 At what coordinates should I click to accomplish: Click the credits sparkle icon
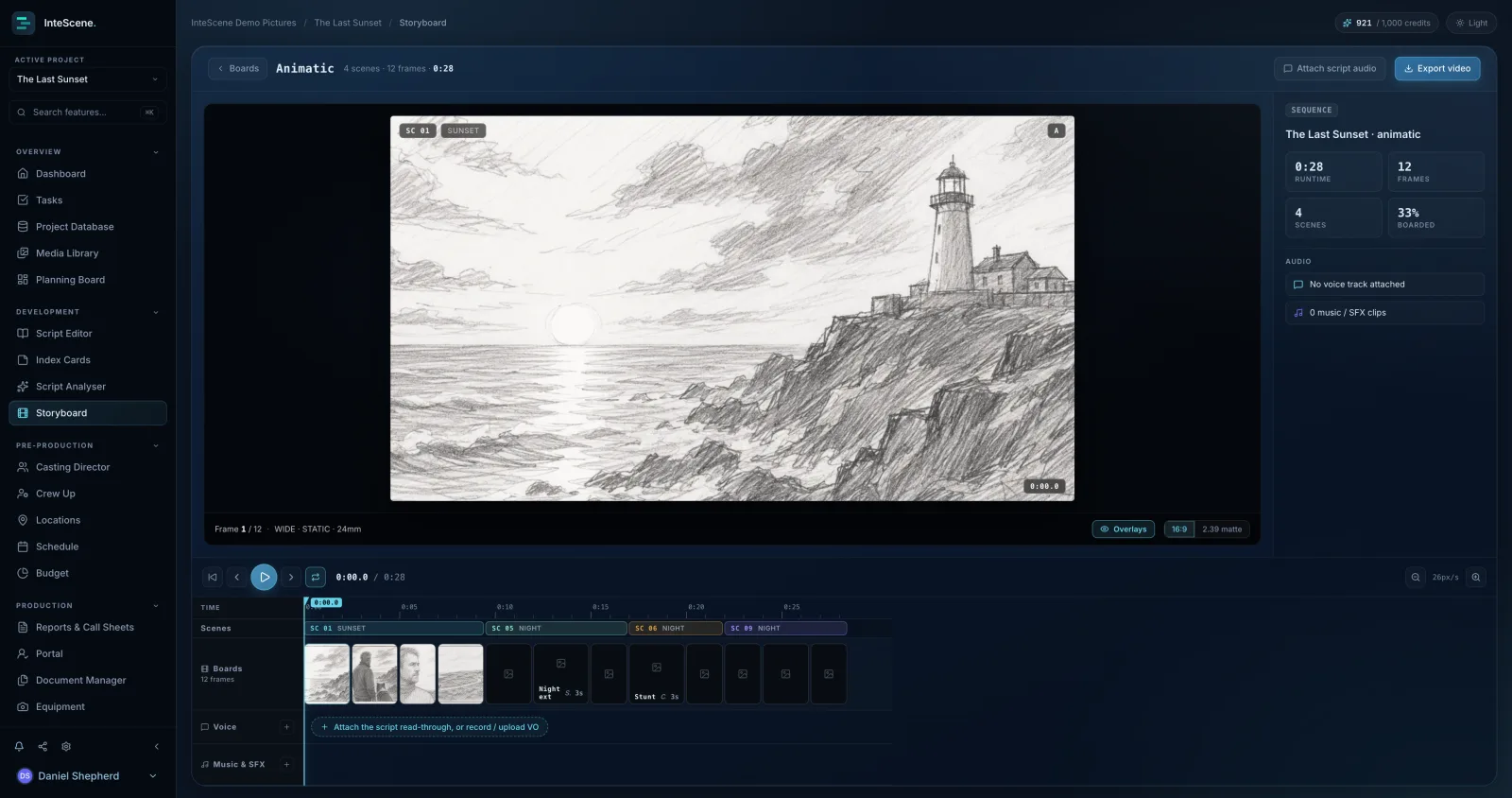[x=1348, y=23]
